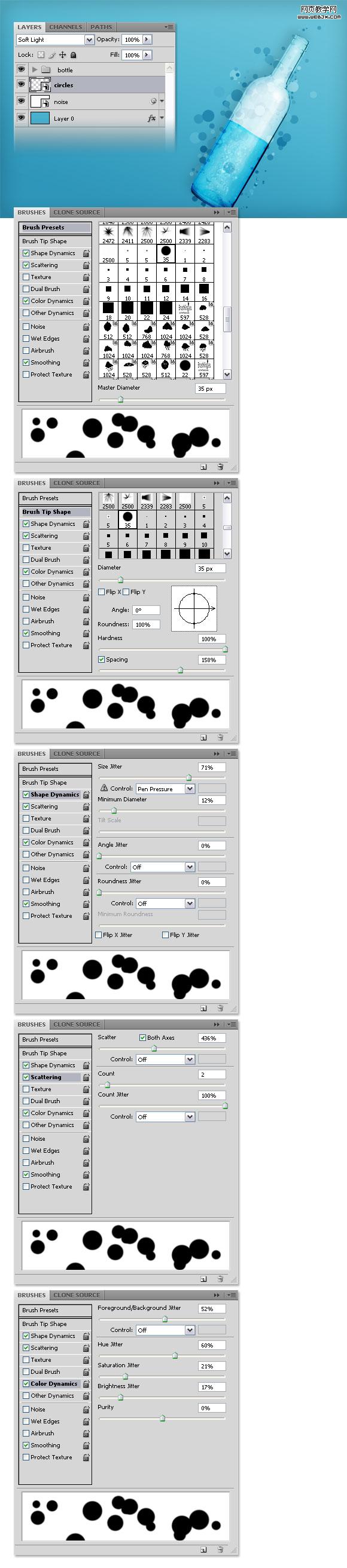The width and height of the screenshot is (347, 1568).
Task: Click Brushes tab in the Scattering panel
Action: (32, 1024)
